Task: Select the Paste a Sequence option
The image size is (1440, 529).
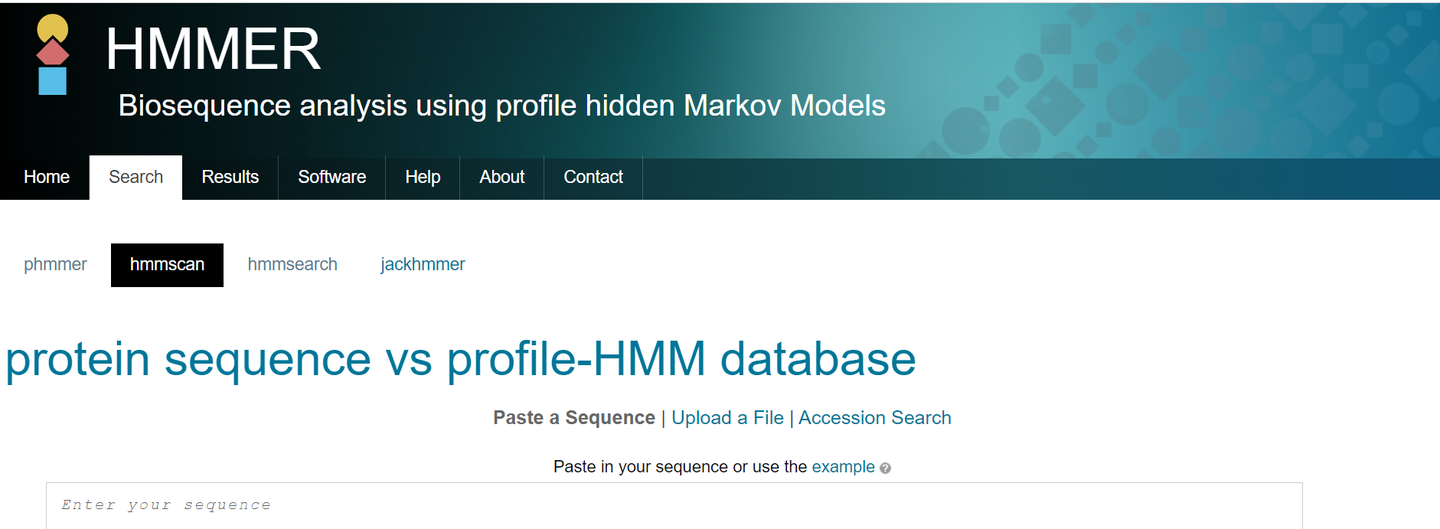Action: pyautogui.click(x=574, y=418)
